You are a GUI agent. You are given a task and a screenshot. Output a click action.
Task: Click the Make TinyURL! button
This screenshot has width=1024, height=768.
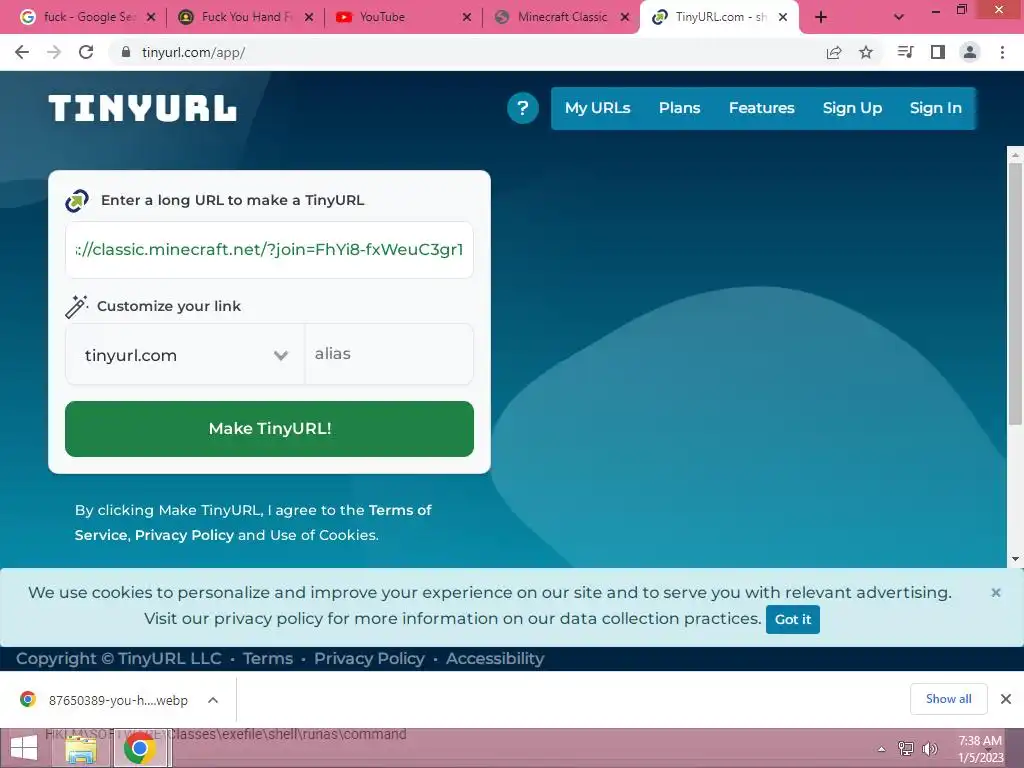point(269,428)
